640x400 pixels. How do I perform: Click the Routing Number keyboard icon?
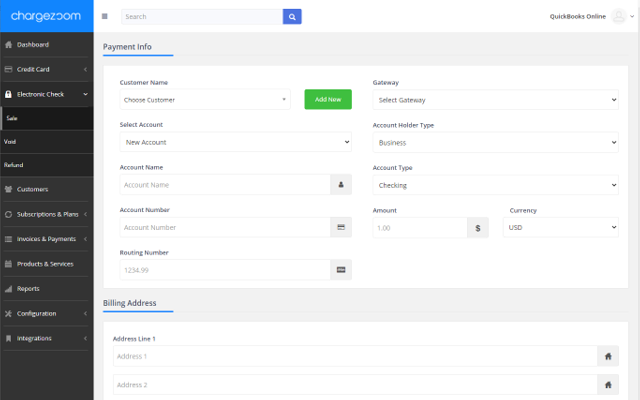pos(341,270)
